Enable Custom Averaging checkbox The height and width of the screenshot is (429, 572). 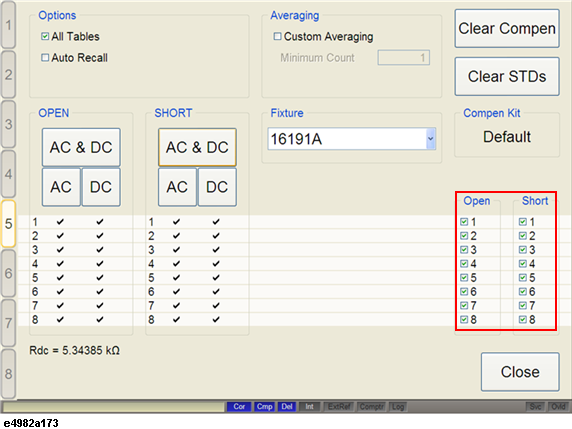click(278, 36)
